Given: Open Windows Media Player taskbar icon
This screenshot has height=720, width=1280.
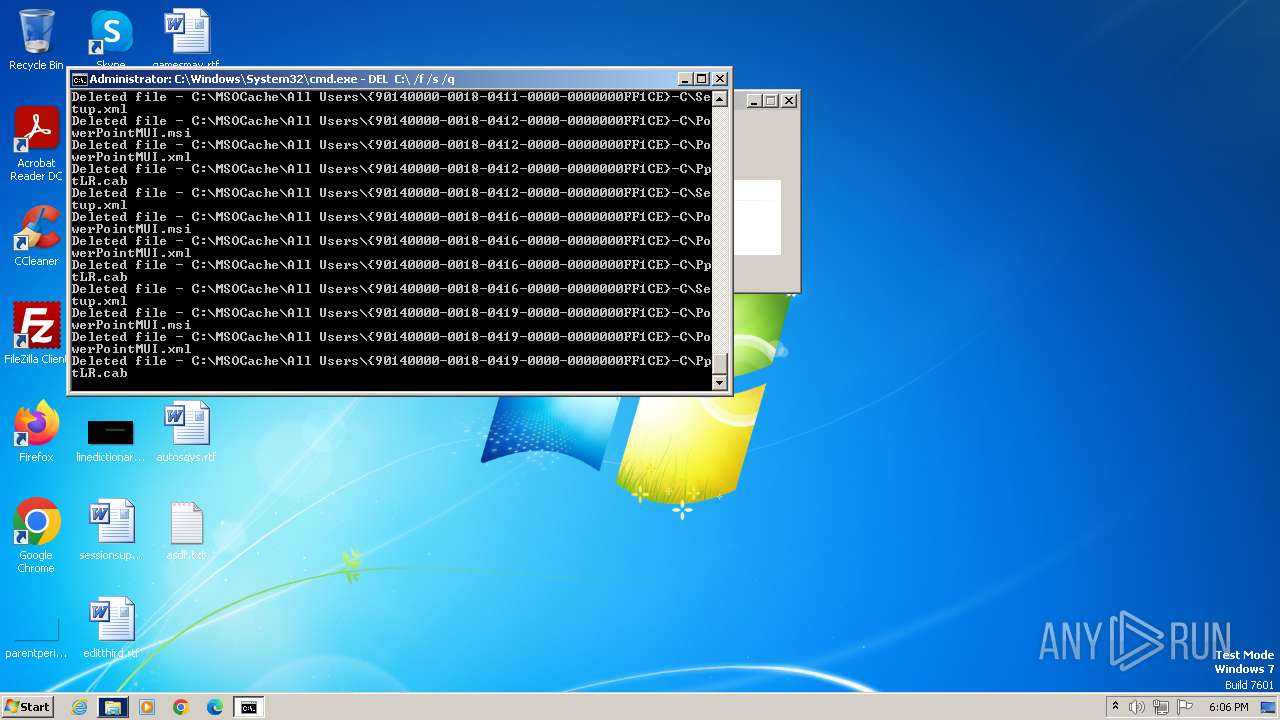Looking at the screenshot, I should pos(147,707).
